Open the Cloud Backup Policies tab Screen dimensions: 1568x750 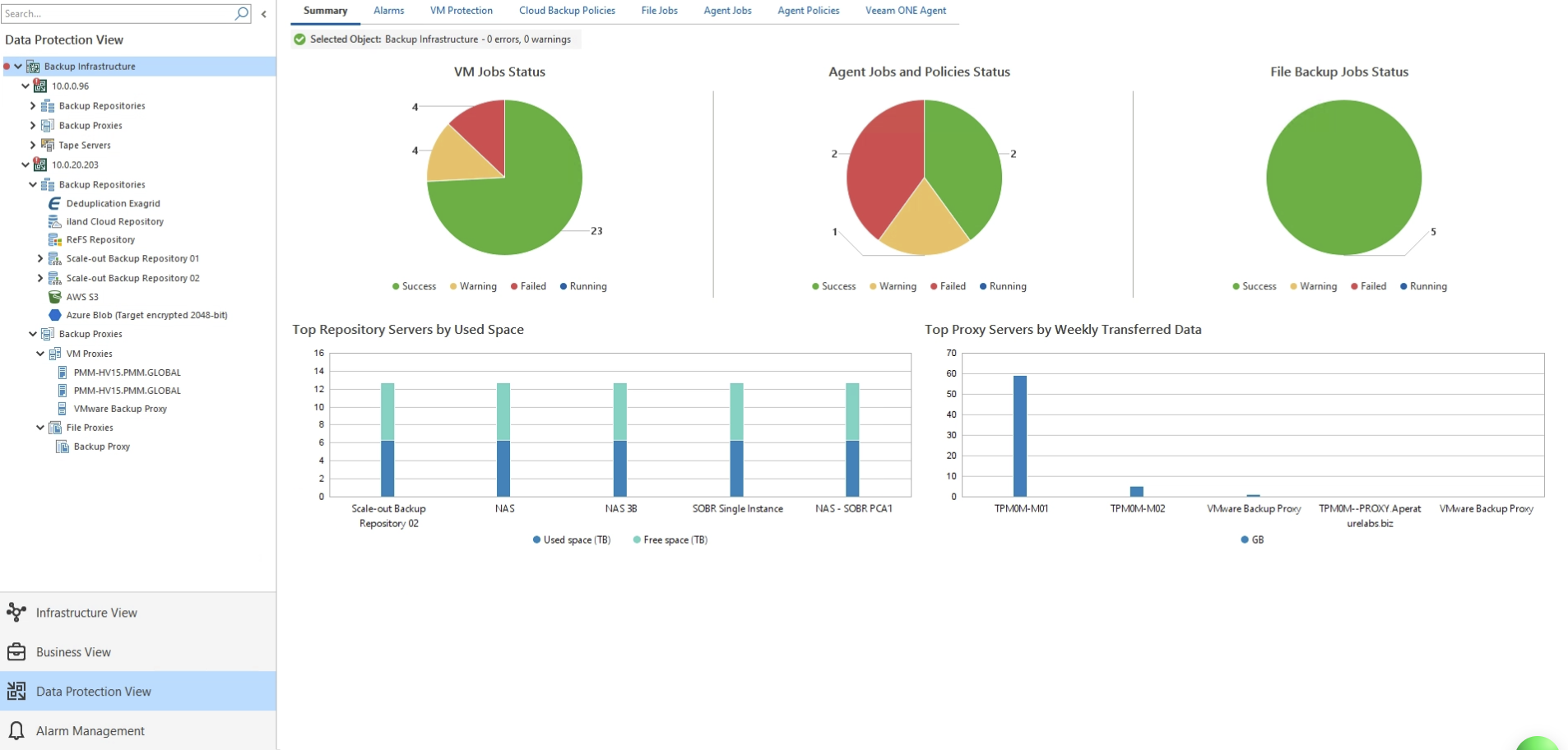(x=567, y=11)
